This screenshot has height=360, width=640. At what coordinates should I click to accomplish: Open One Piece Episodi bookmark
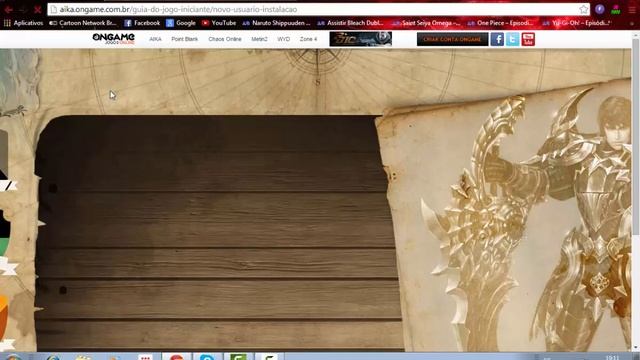point(501,23)
